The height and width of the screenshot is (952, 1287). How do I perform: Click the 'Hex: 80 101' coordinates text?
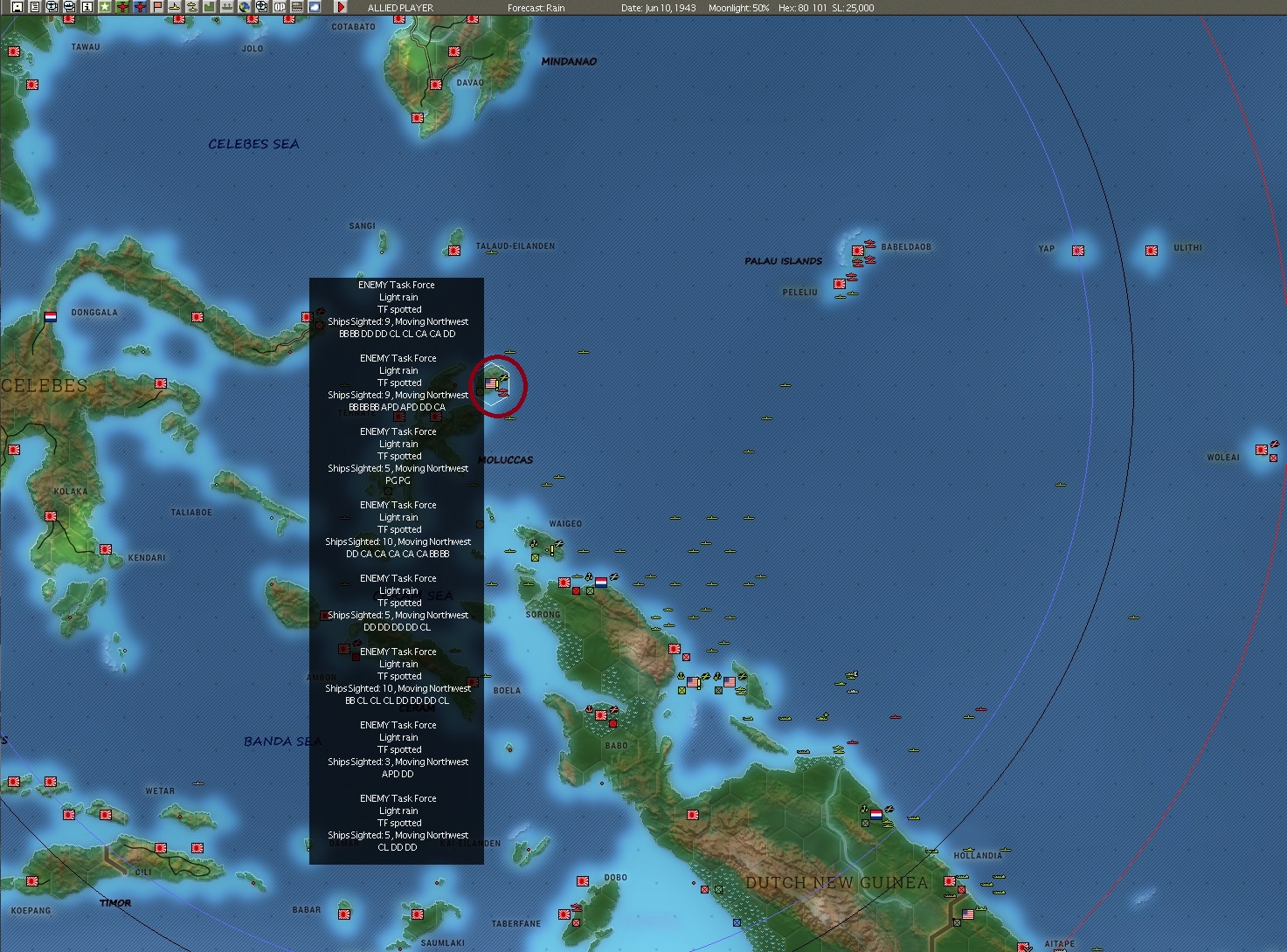[802, 8]
